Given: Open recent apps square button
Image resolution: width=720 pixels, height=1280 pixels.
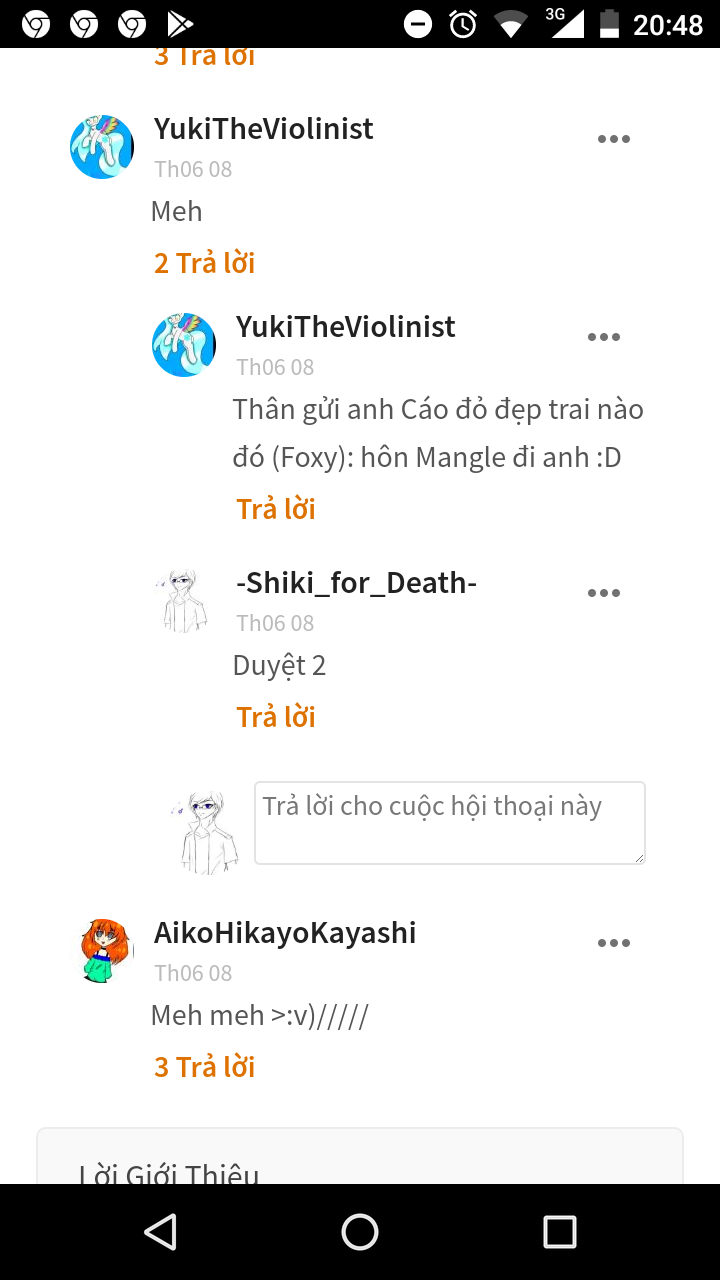Looking at the screenshot, I should pos(560,1232).
